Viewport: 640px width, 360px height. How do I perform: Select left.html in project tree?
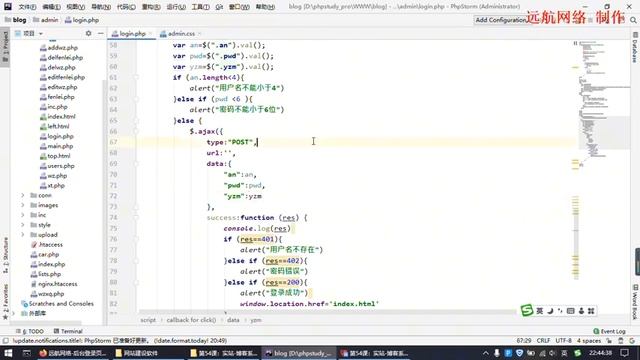click(54, 126)
